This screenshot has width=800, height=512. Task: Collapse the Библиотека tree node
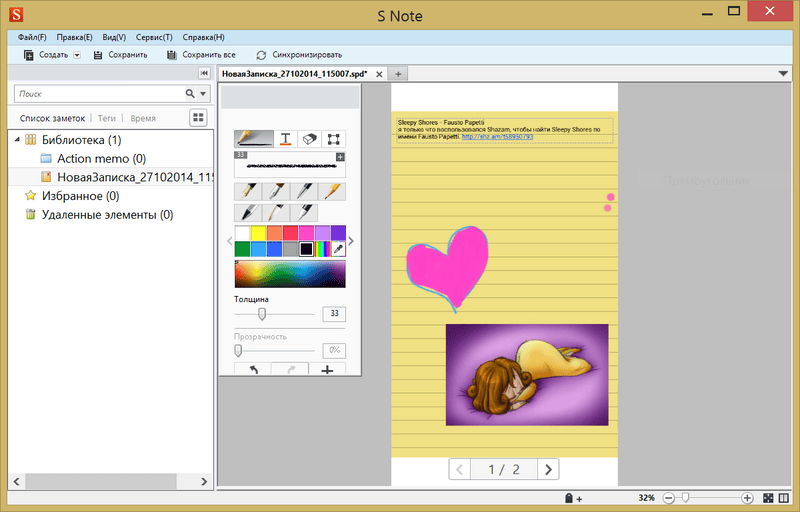(15, 140)
